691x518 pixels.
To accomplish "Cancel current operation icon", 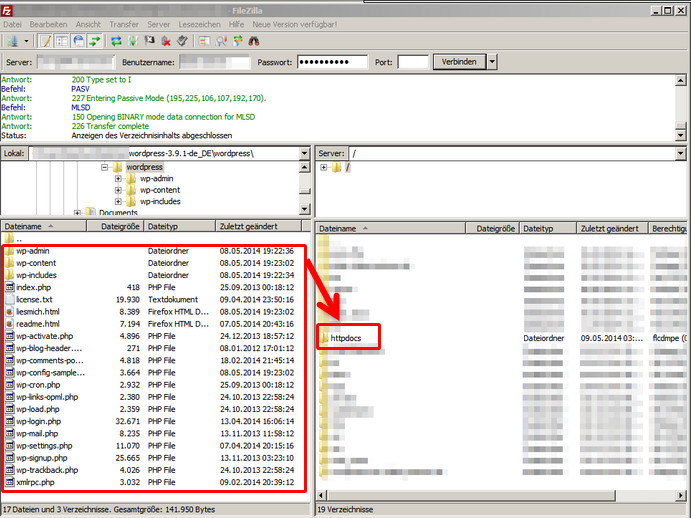I will (149, 41).
